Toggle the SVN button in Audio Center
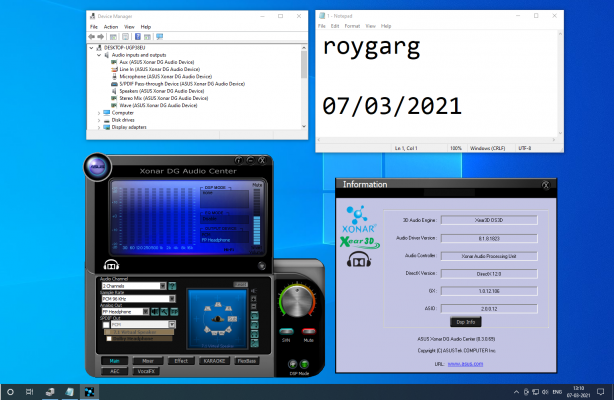Image resolution: width=614 pixels, height=400 pixels. (286, 331)
